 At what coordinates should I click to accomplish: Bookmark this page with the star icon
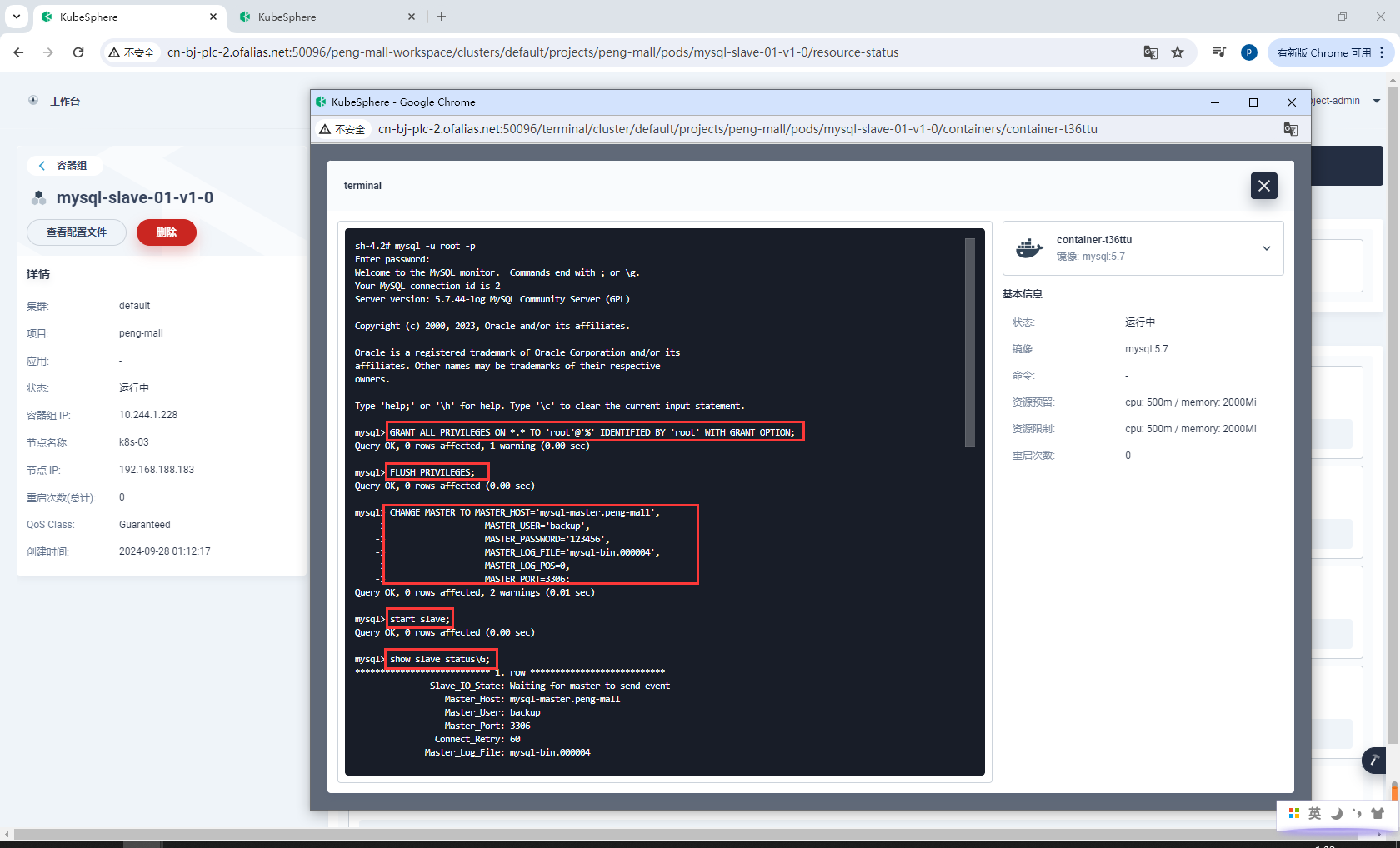(x=1177, y=52)
